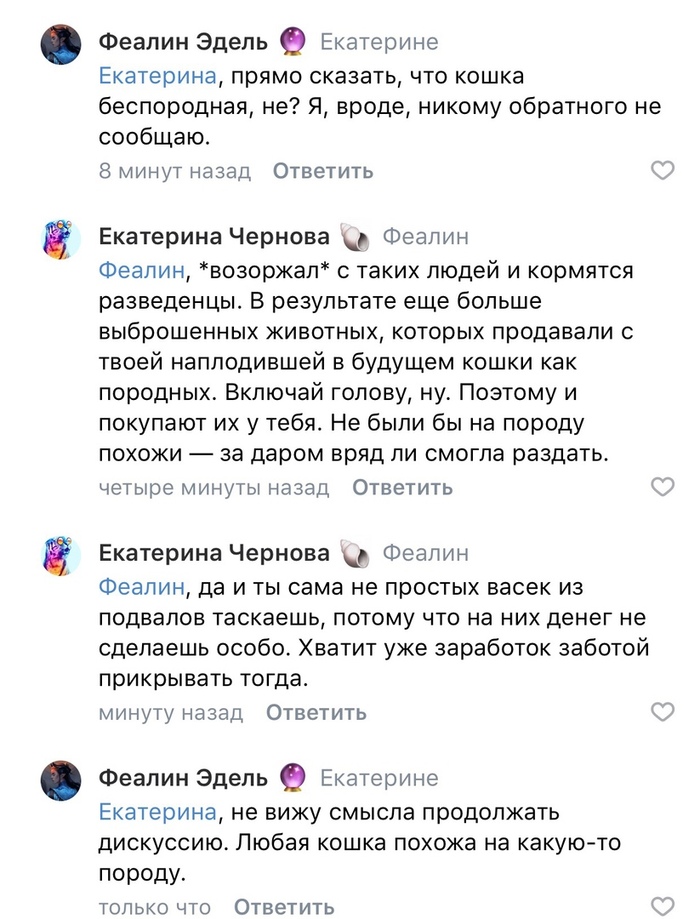
Task: Tap heart on the только что comment
Action: tap(663, 906)
